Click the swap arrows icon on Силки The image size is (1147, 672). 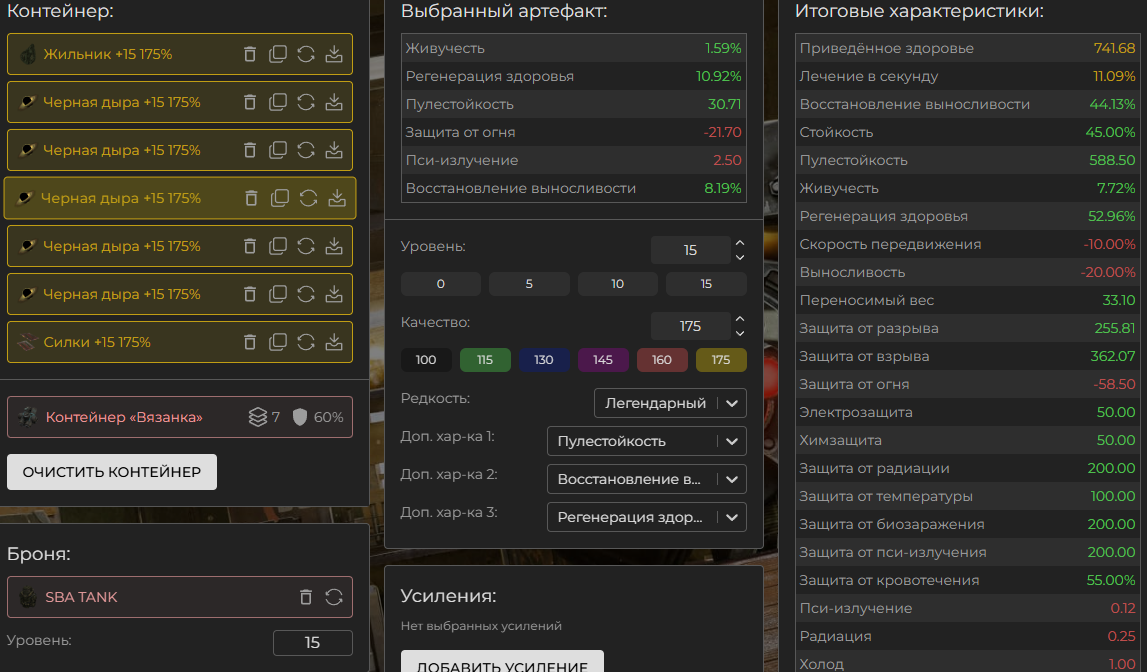click(306, 342)
